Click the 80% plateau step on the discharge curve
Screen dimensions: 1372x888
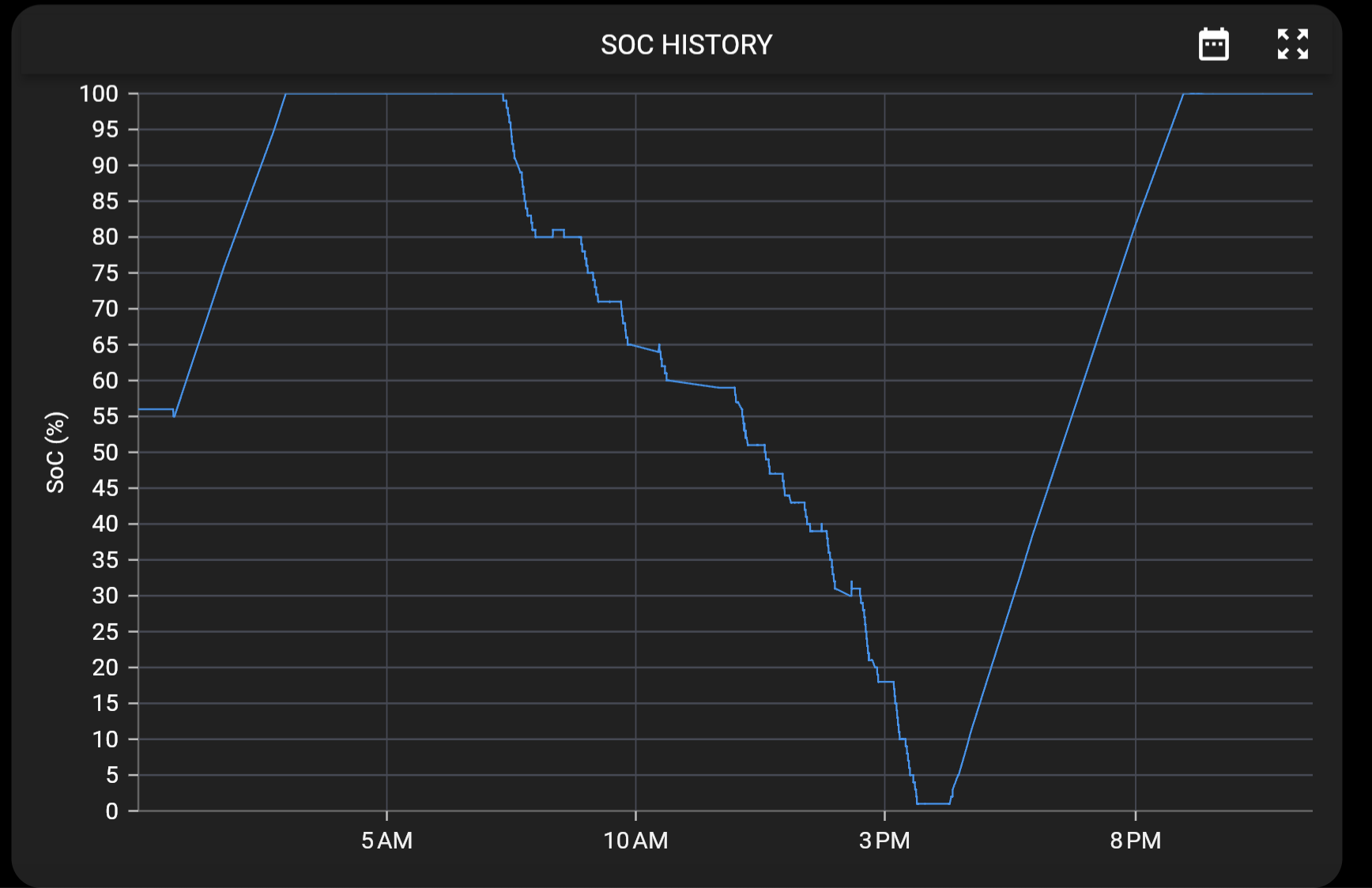pos(544,237)
